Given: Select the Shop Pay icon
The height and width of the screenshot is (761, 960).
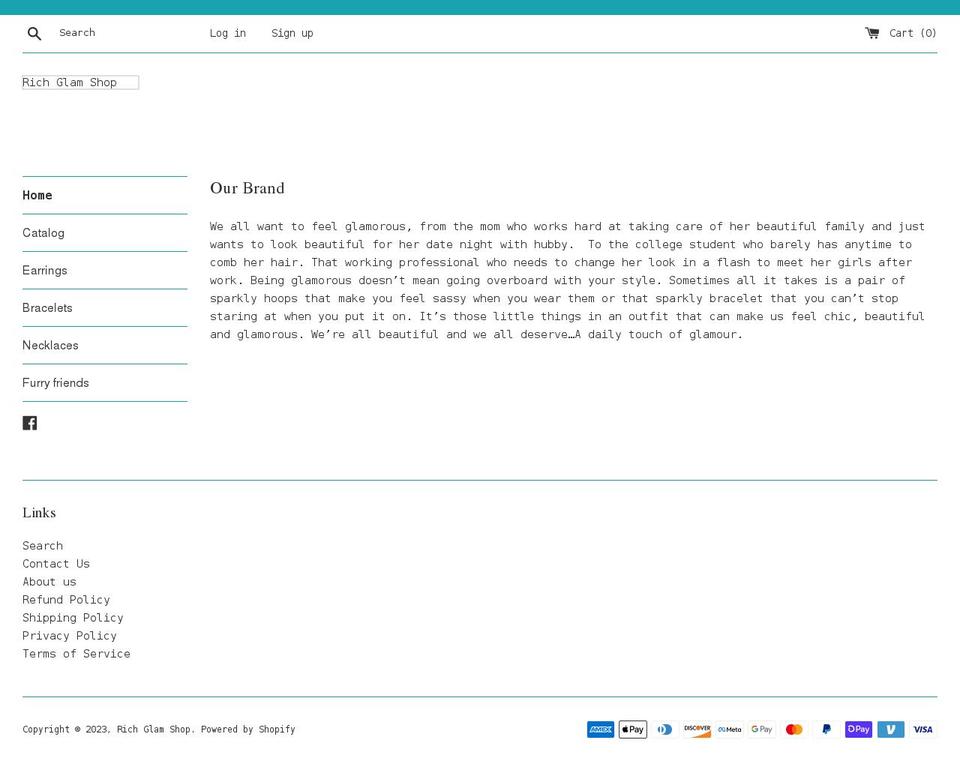Looking at the screenshot, I should pyautogui.click(x=858, y=729).
